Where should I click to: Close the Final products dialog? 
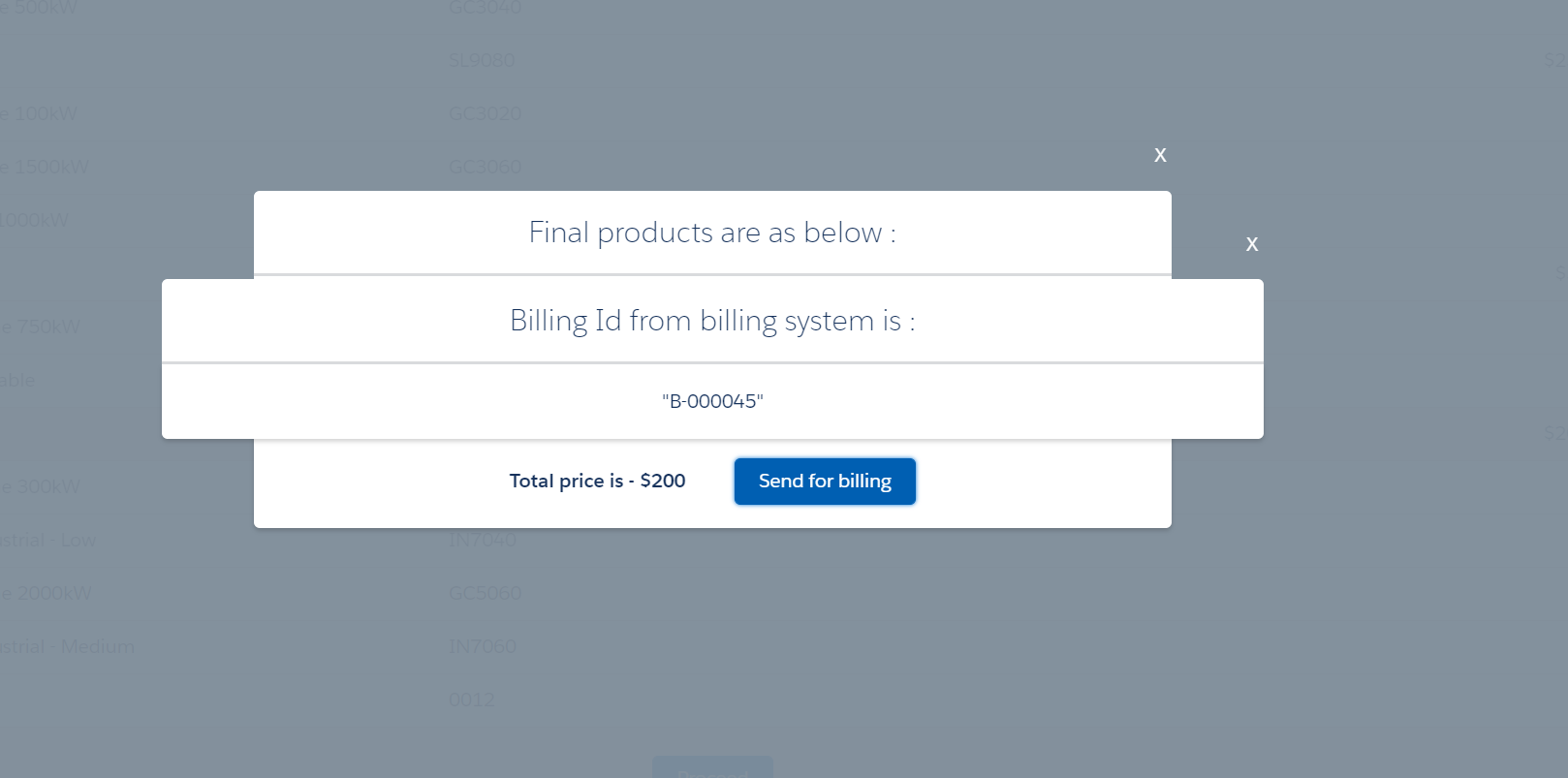coord(1160,155)
